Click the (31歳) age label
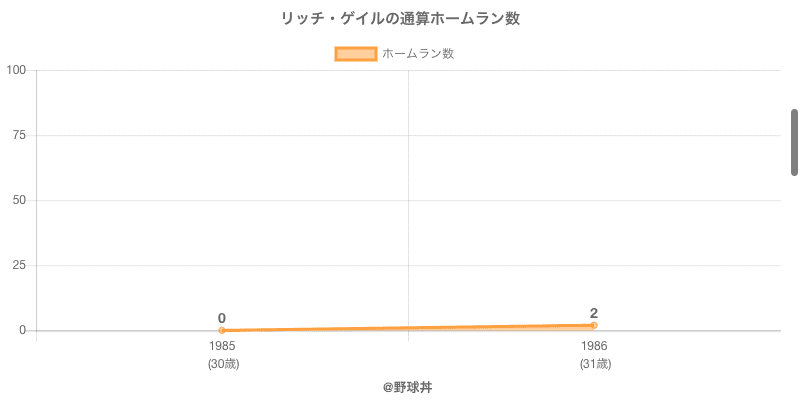 coord(594,364)
